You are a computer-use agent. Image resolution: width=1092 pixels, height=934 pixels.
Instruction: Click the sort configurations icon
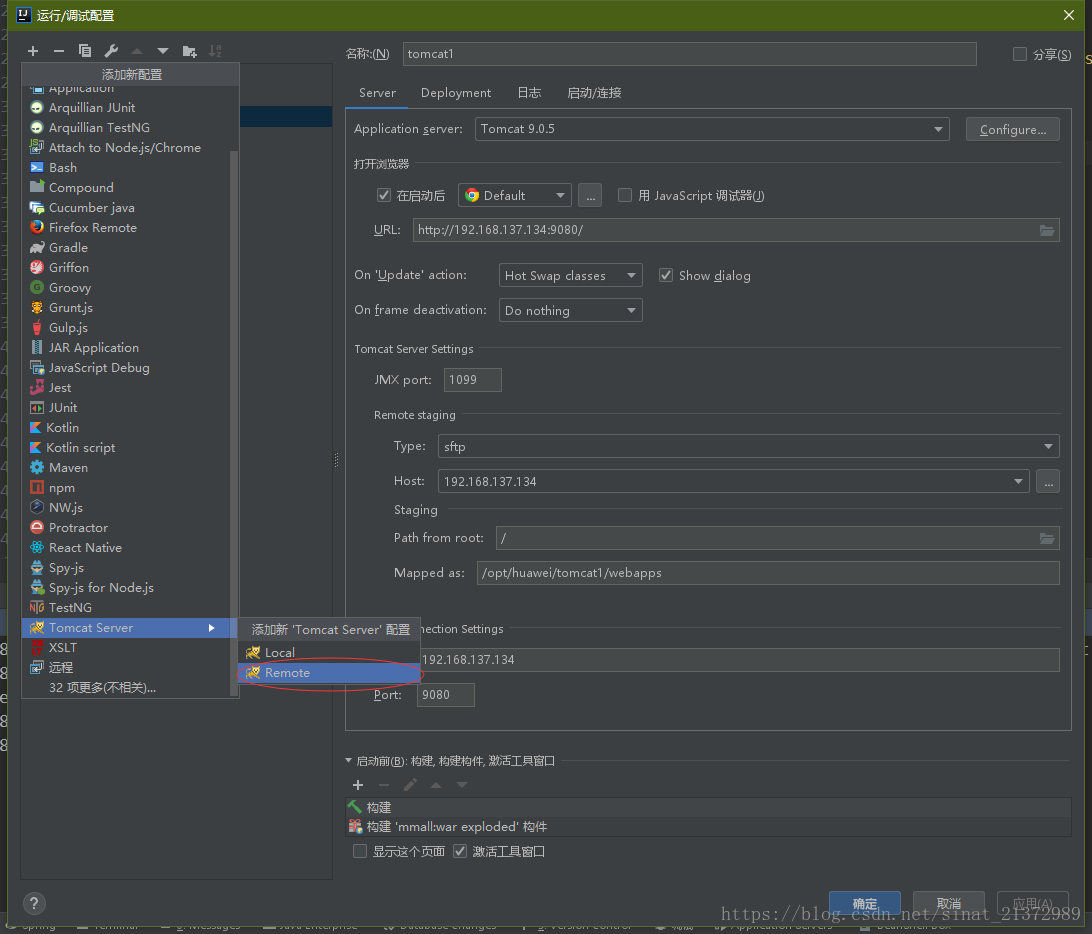coord(215,51)
